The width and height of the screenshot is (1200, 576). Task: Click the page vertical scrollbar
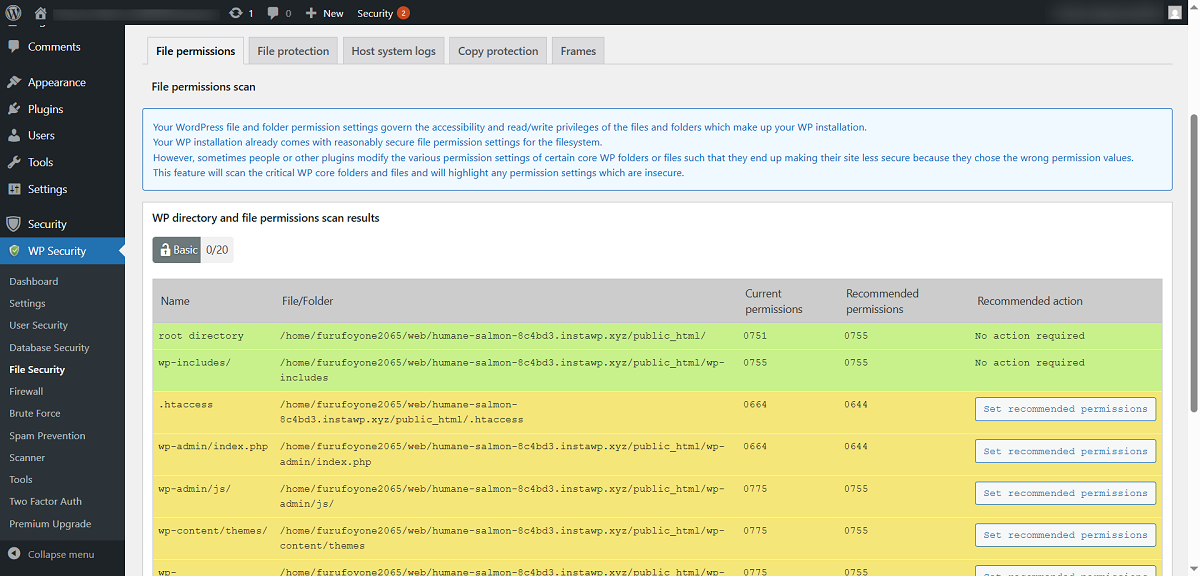point(1192,260)
